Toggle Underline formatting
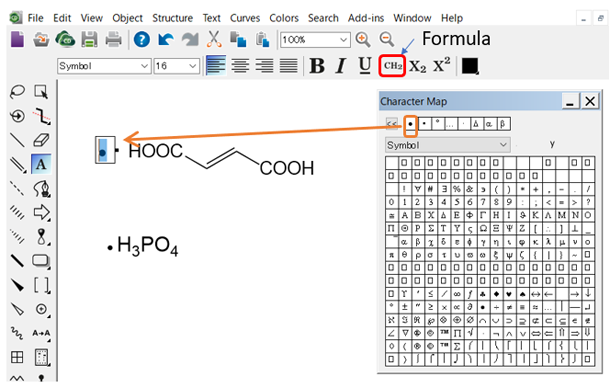610x388 pixels. pos(365,66)
